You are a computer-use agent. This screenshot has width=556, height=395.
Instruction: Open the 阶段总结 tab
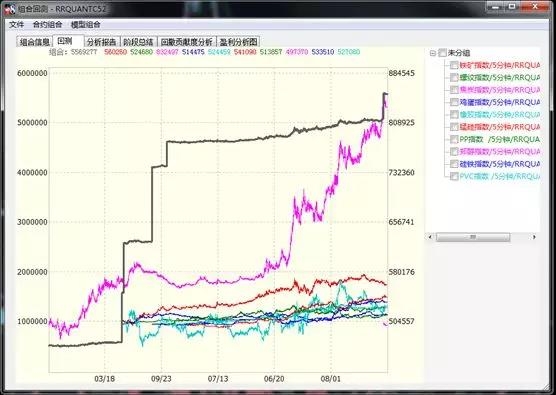pyautogui.click(x=138, y=42)
